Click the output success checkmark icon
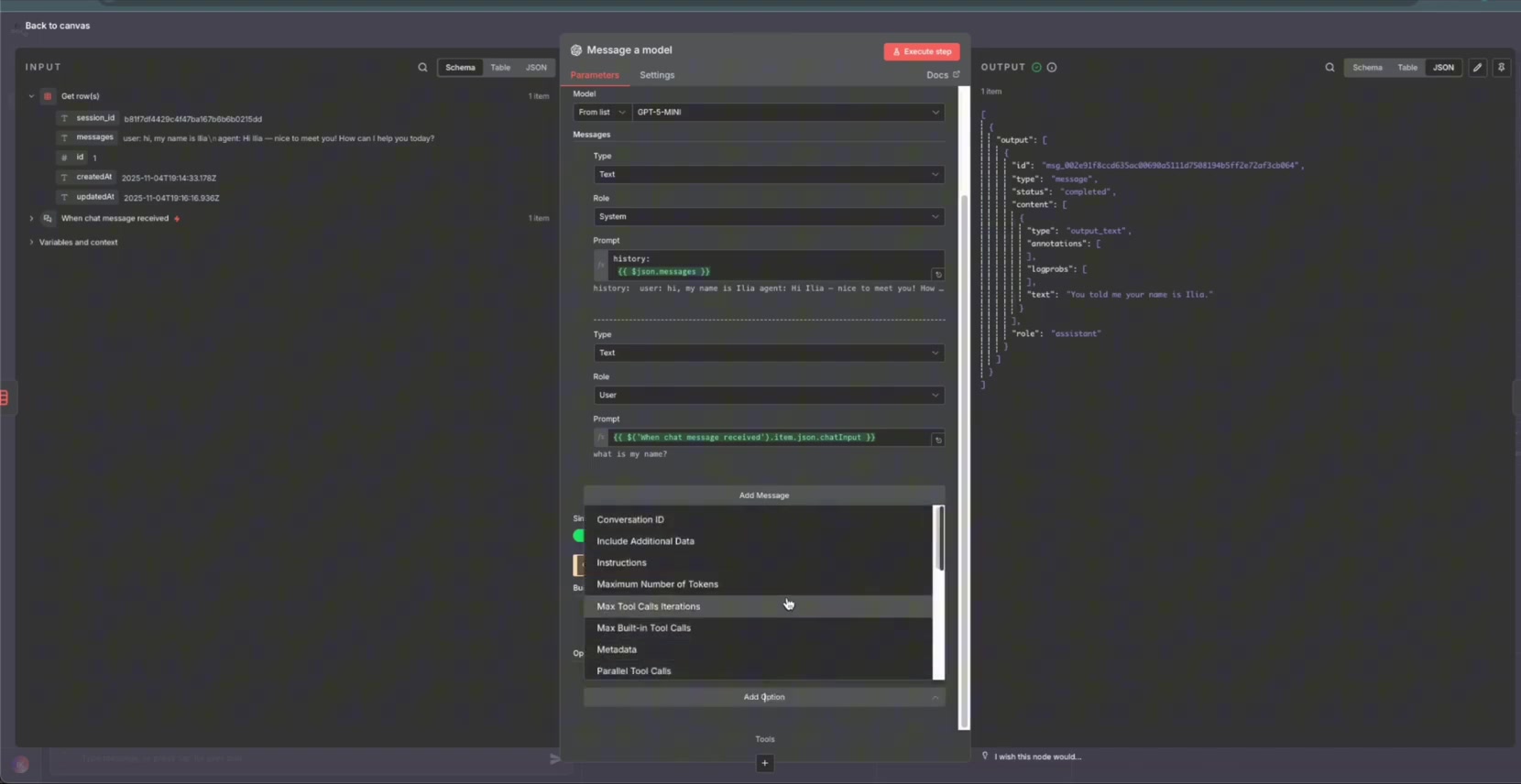 pyautogui.click(x=1036, y=68)
